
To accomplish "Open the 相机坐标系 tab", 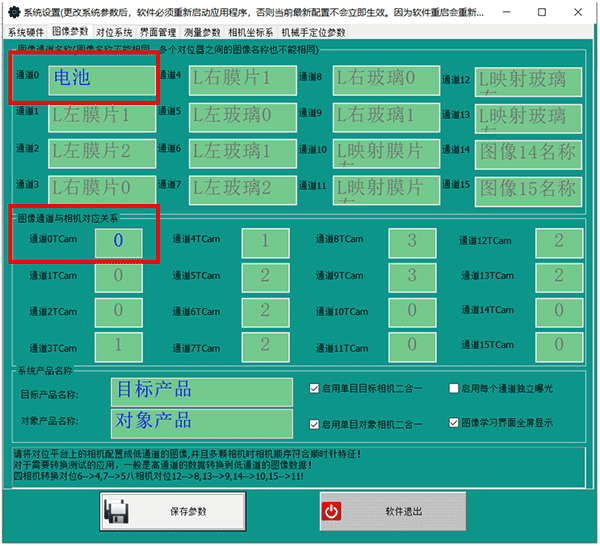I will click(251, 32).
